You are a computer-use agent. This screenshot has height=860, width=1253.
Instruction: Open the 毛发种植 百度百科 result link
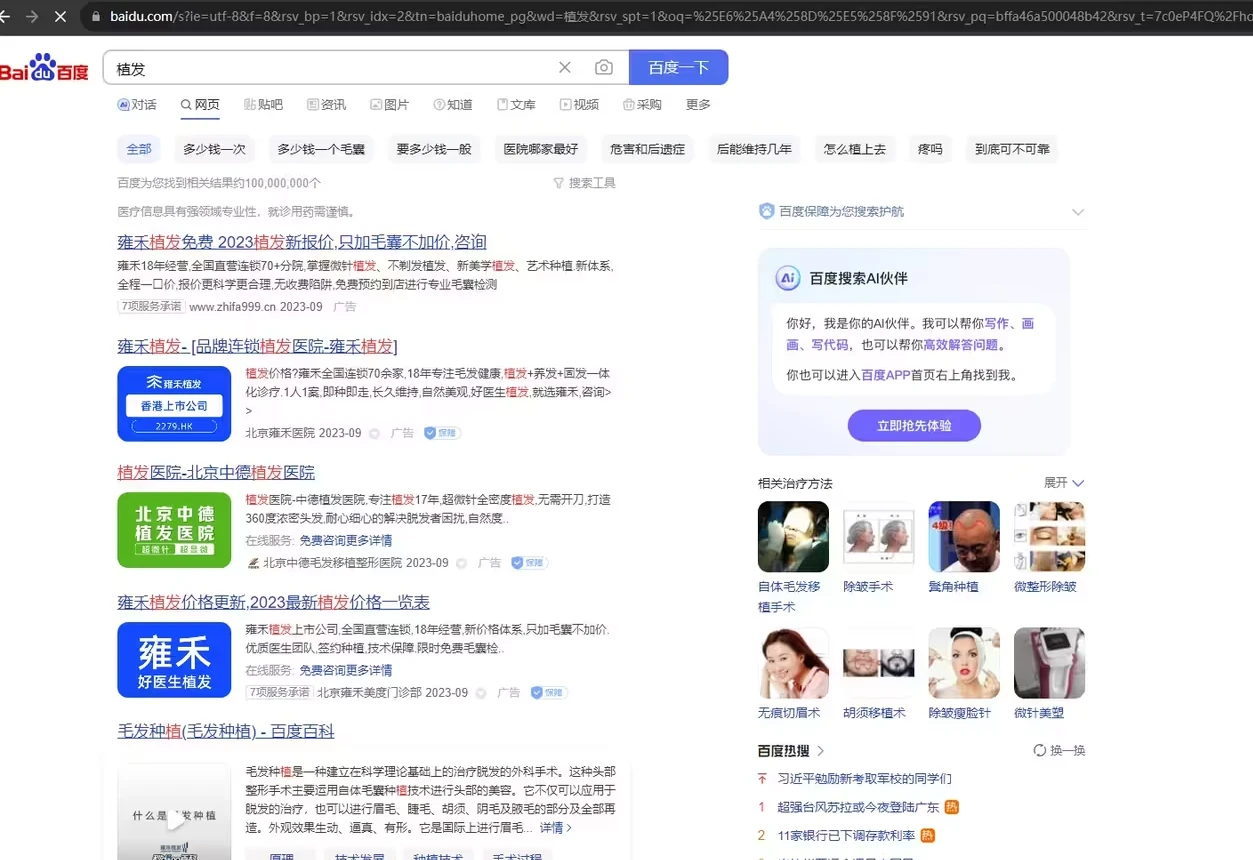coord(226,731)
